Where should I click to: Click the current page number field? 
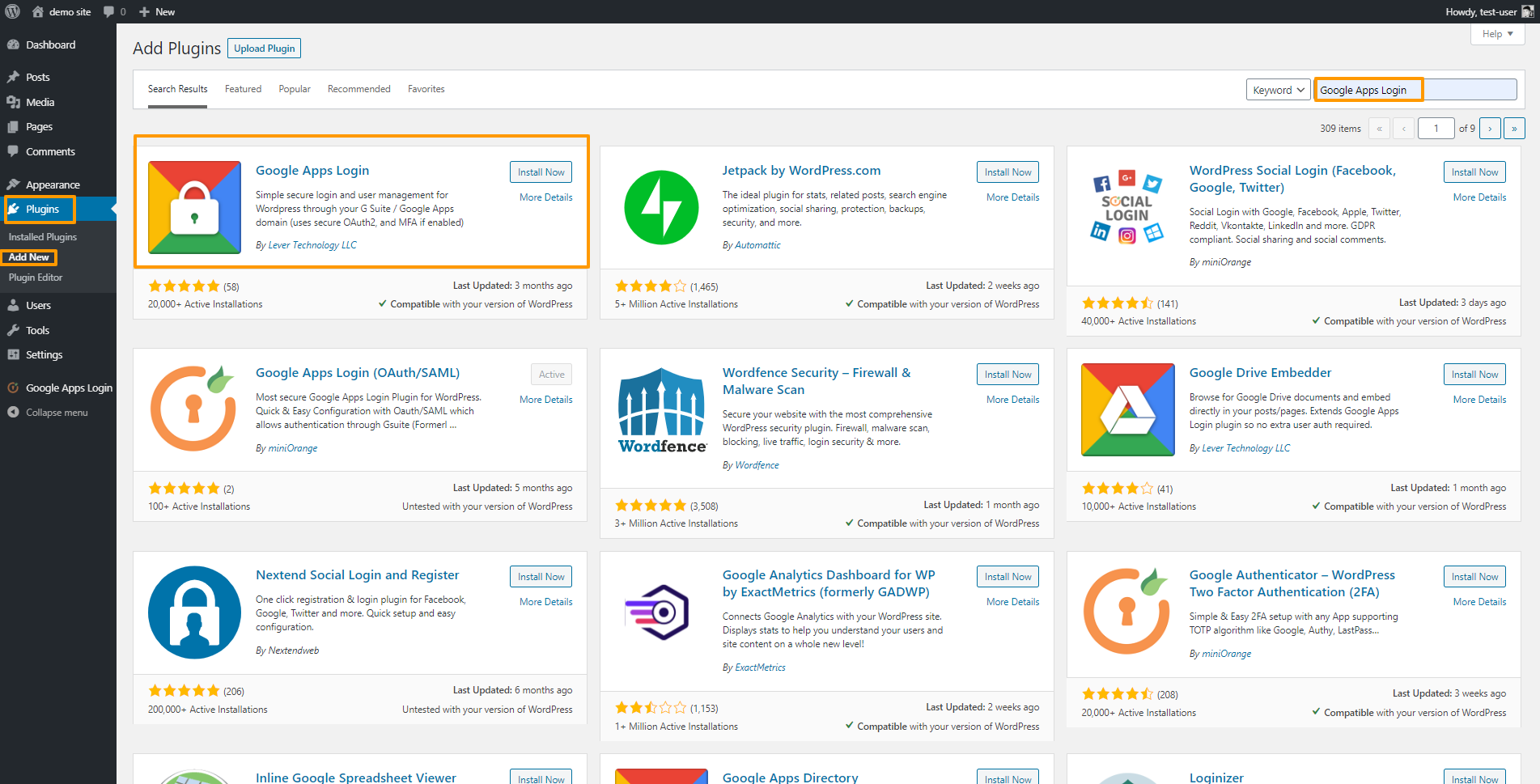[1436, 128]
